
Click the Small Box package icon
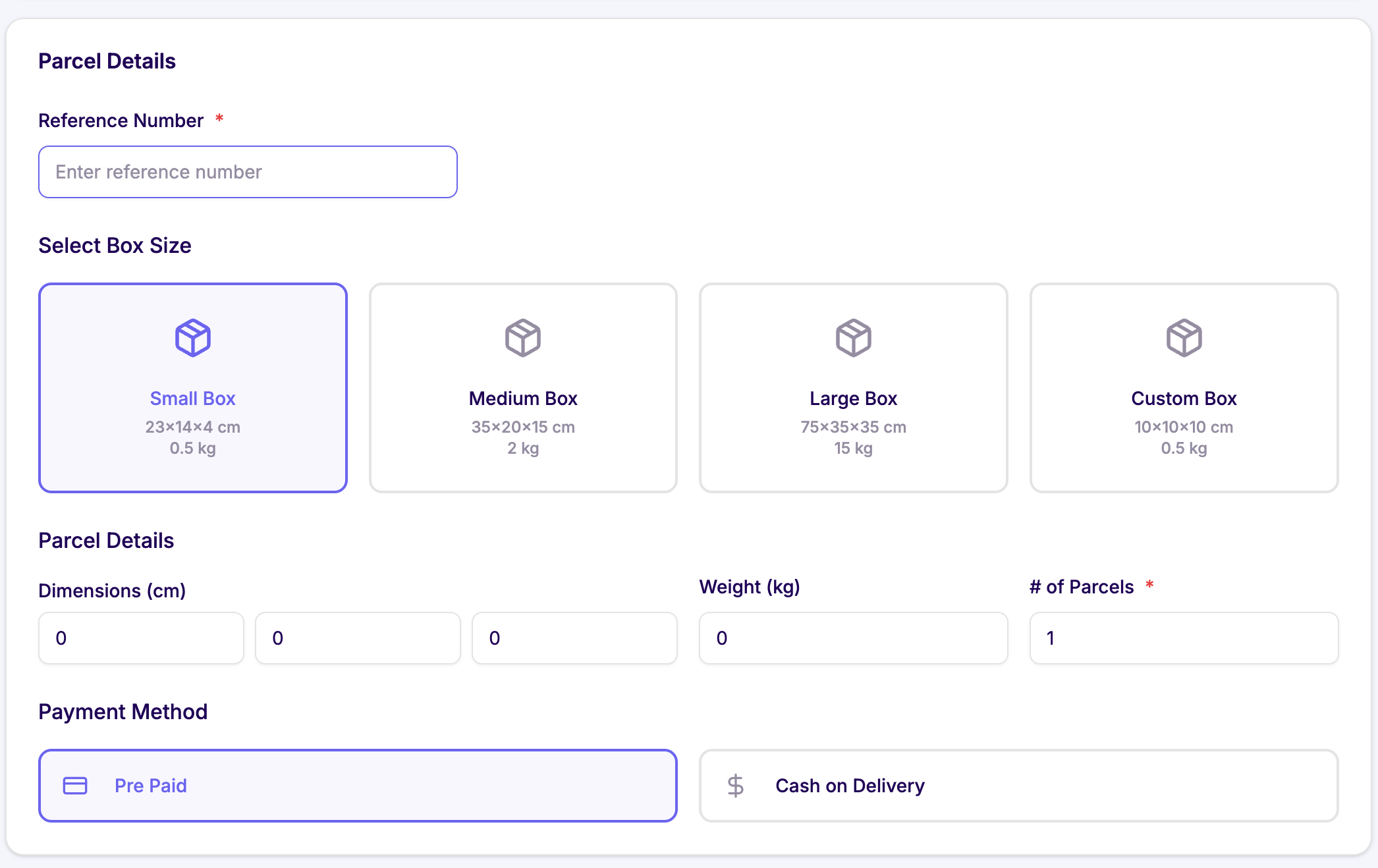click(192, 338)
